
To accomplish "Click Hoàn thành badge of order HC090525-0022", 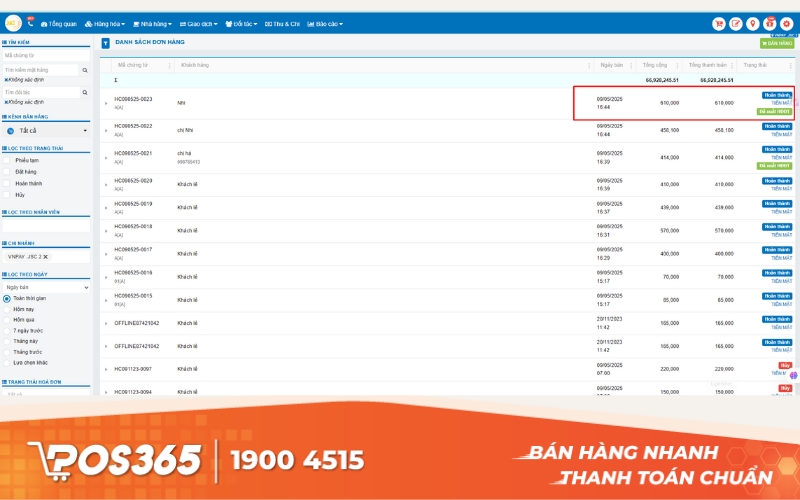I will point(777,126).
